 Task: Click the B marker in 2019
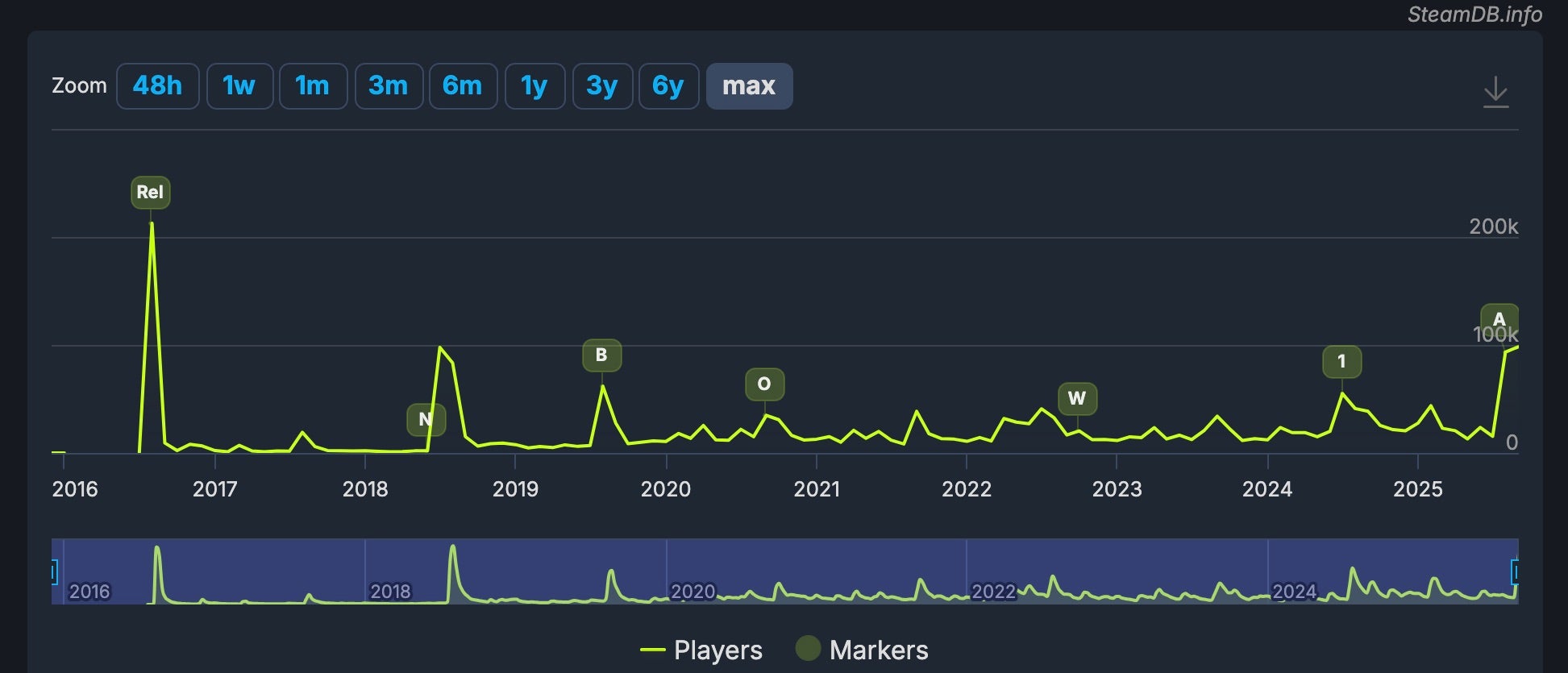pos(601,355)
